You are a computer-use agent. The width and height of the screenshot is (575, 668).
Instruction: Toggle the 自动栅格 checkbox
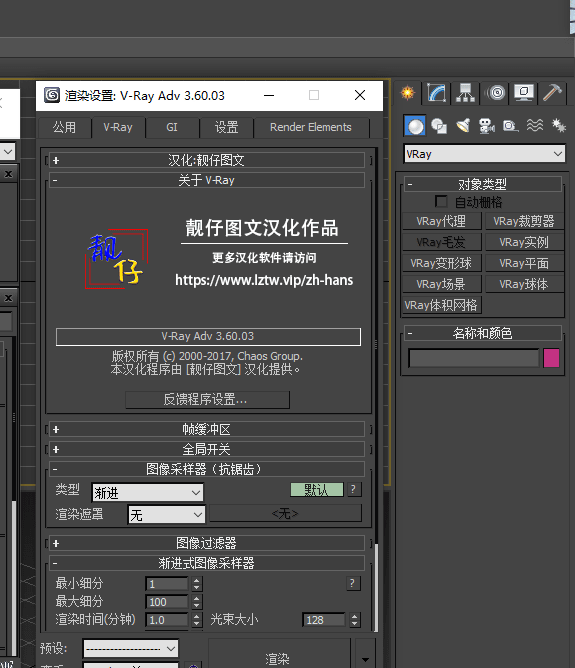coord(441,201)
